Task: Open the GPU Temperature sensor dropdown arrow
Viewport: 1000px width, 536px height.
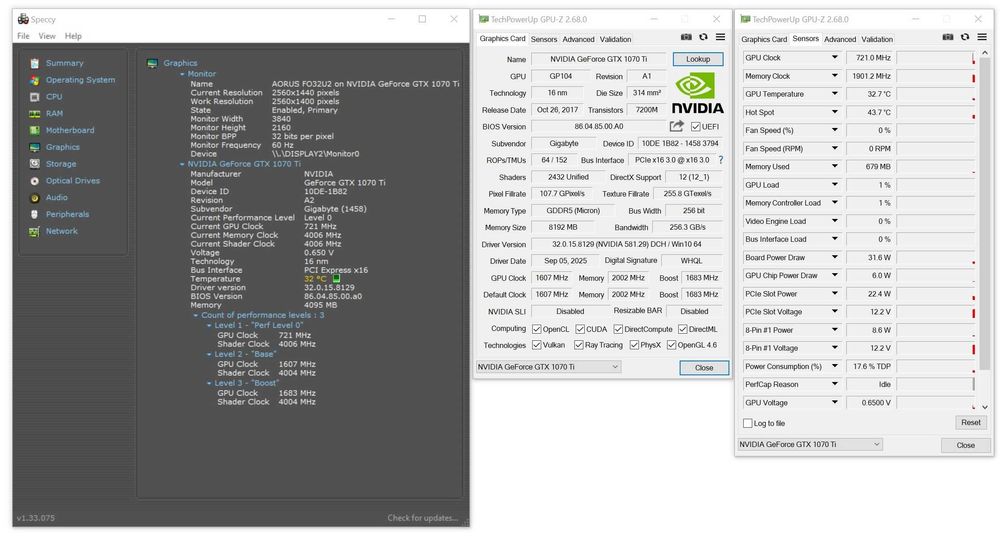Action: [x=835, y=94]
